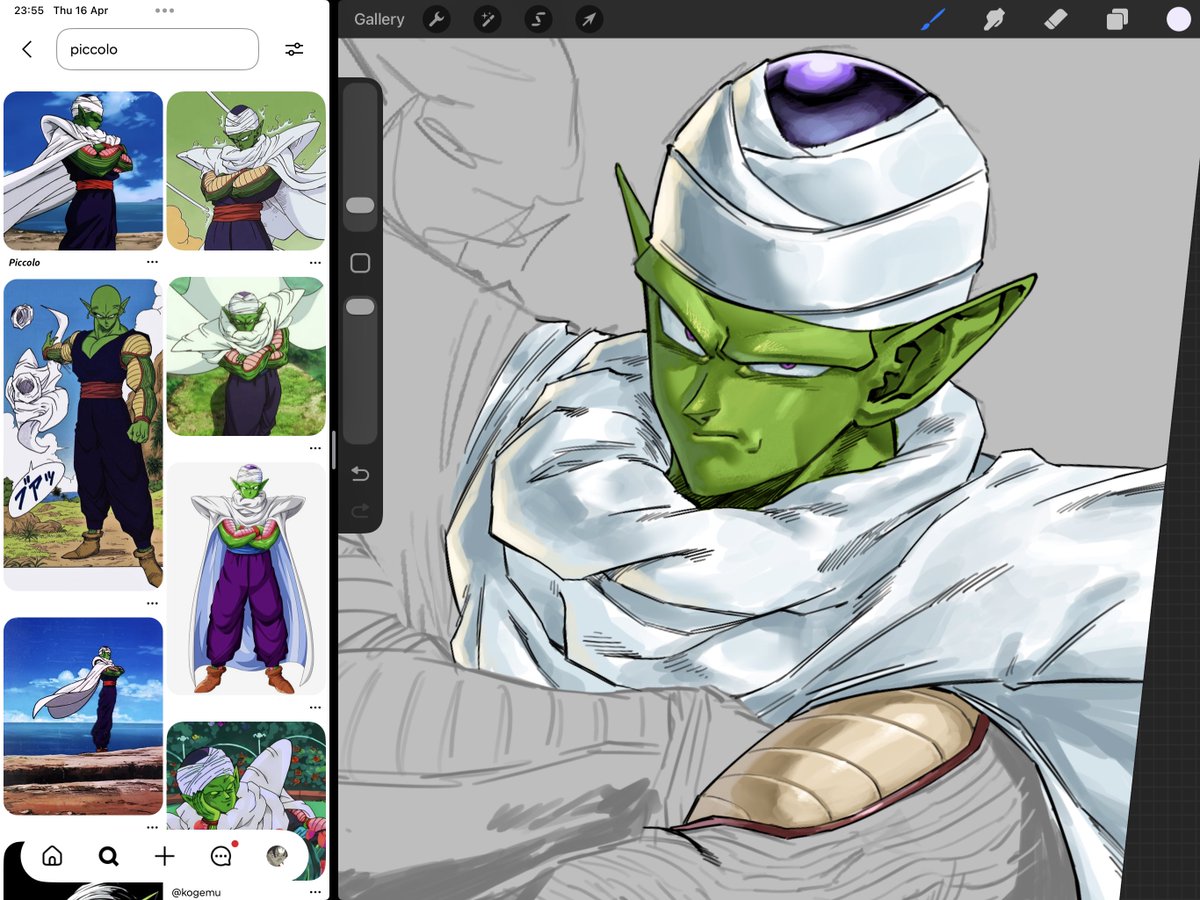1200x900 pixels.
Task: Create new pin with plus icon
Action: [x=165, y=856]
